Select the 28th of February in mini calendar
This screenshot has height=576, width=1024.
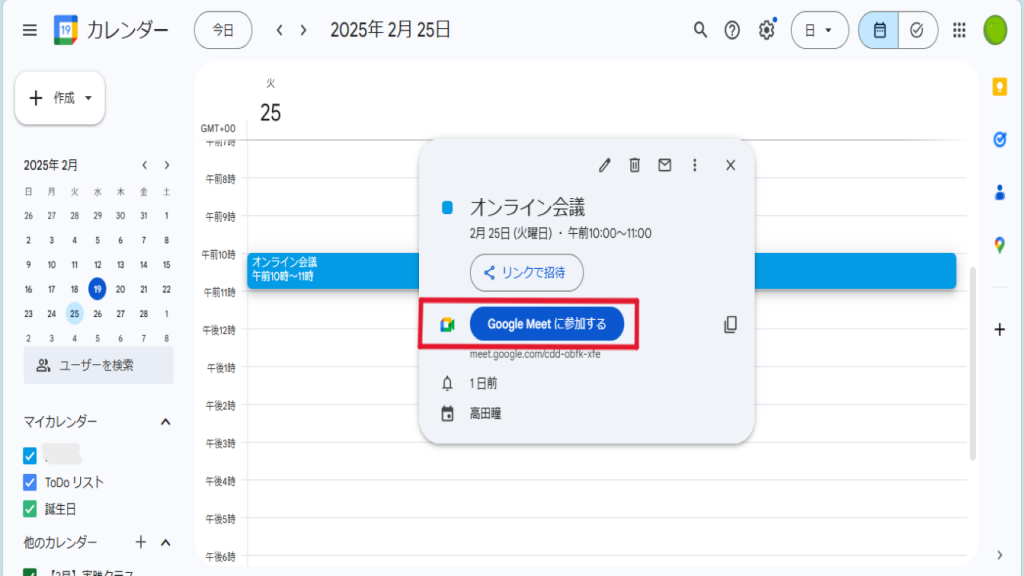pos(144,313)
